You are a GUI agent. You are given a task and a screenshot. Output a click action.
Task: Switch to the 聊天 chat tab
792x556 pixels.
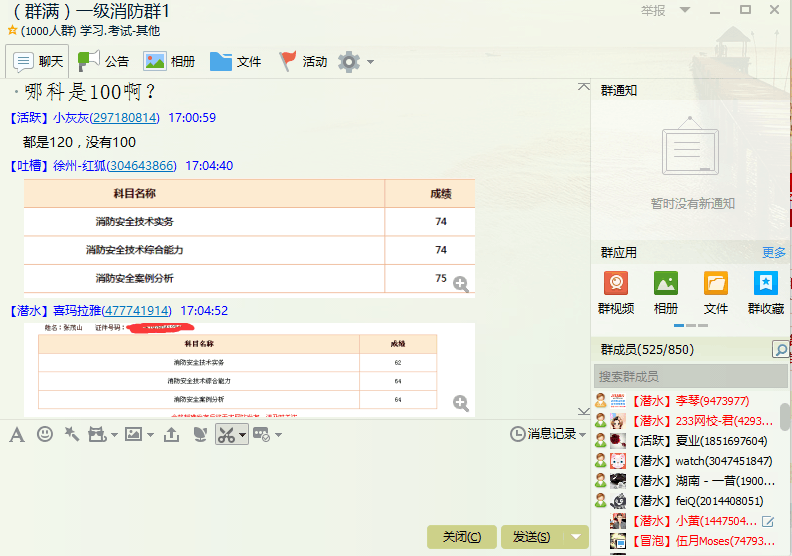(37, 61)
